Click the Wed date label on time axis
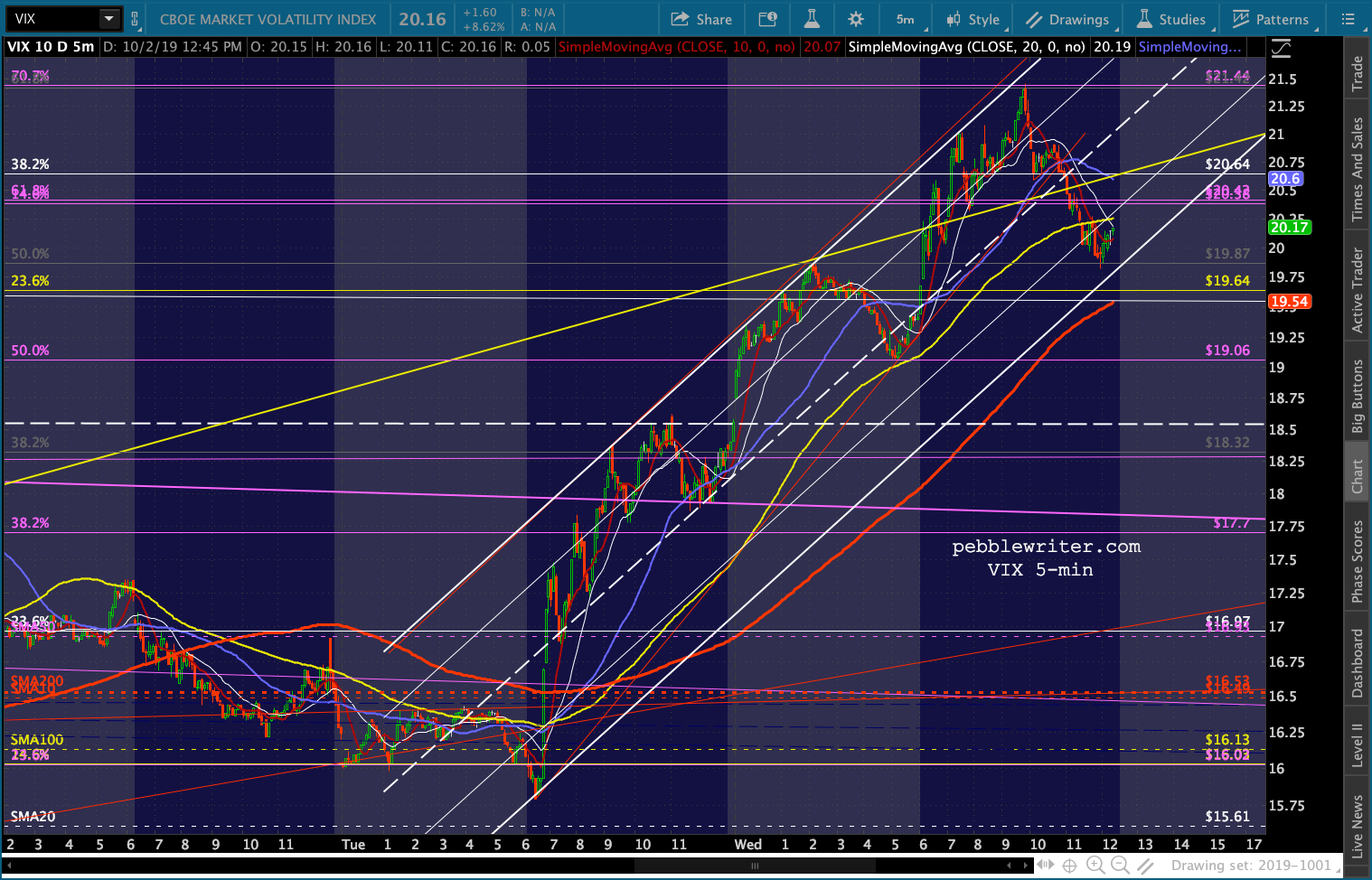This screenshot has height=880, width=1372. point(747,845)
